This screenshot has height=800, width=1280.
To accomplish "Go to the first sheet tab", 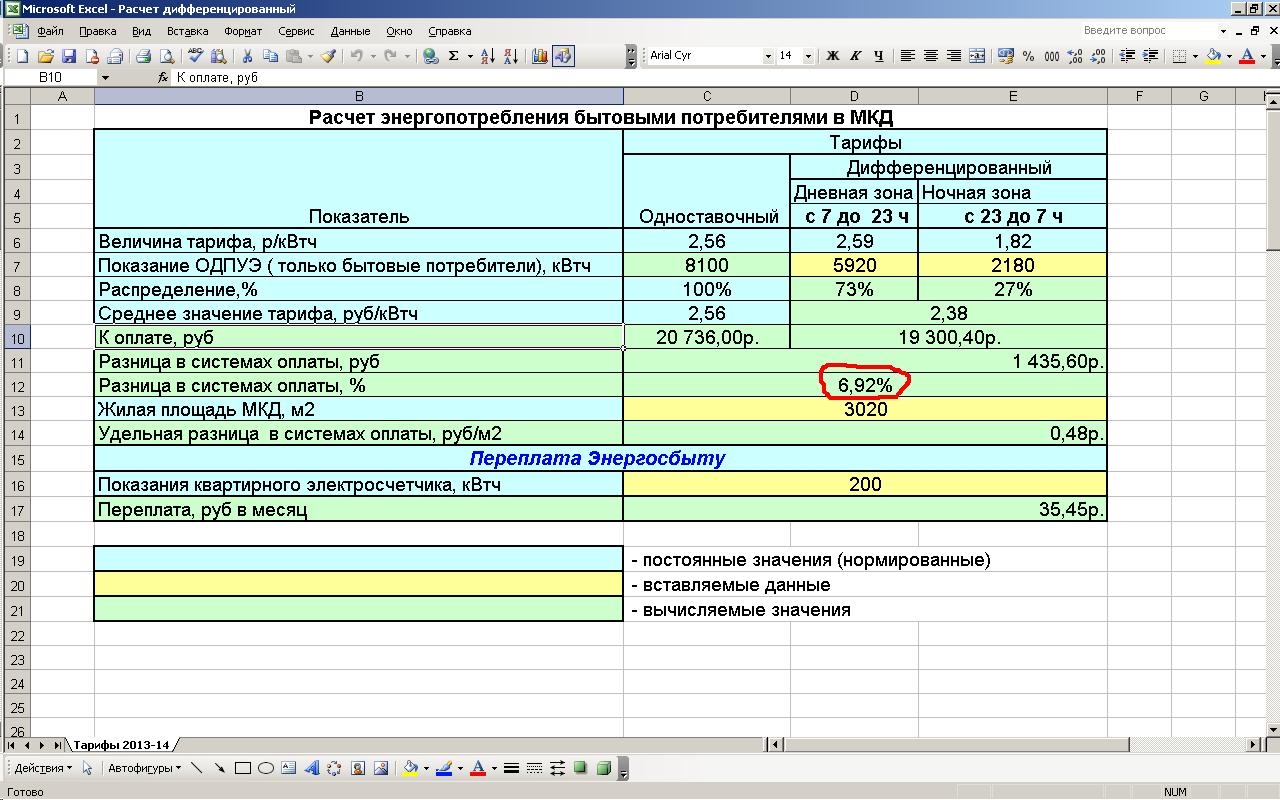I will [12, 745].
